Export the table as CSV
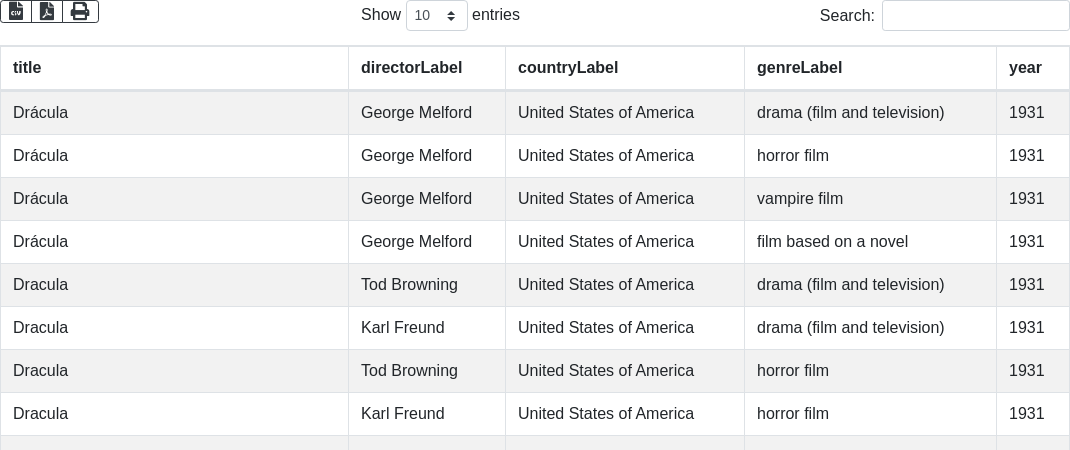Image resolution: width=1070 pixels, height=450 pixels. pos(16,11)
